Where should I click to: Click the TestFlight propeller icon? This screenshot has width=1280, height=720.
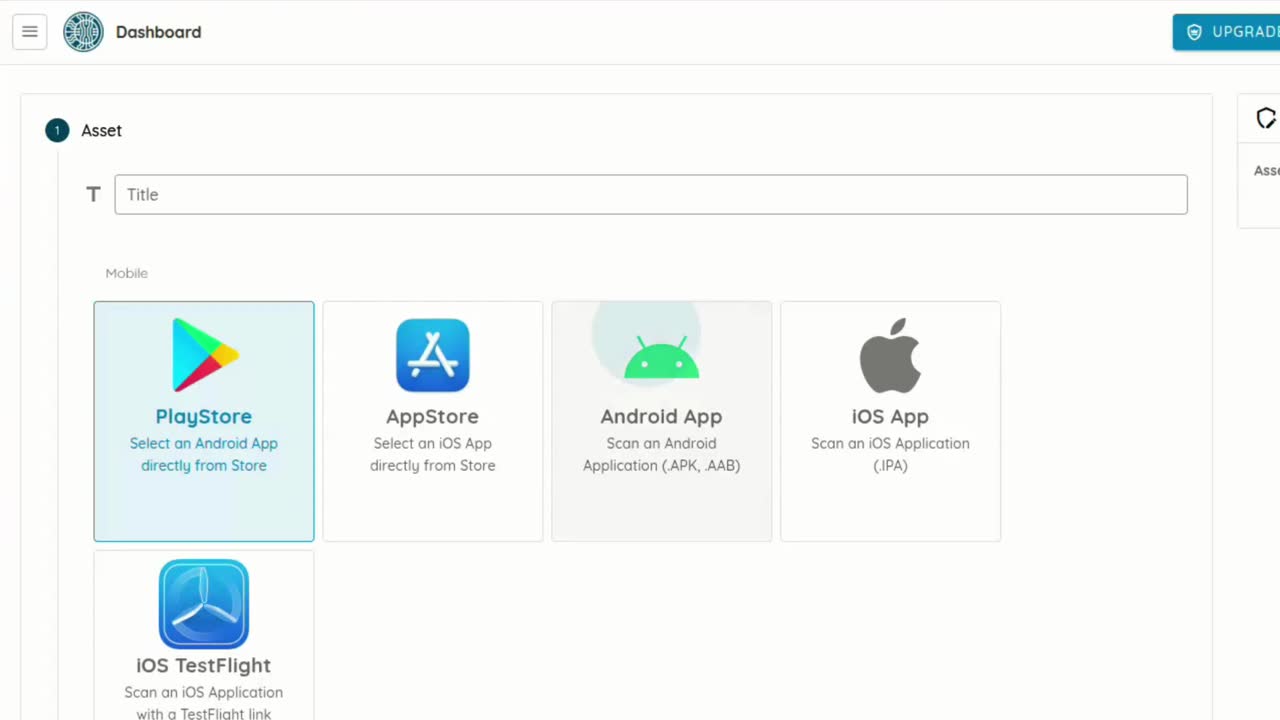click(x=204, y=604)
